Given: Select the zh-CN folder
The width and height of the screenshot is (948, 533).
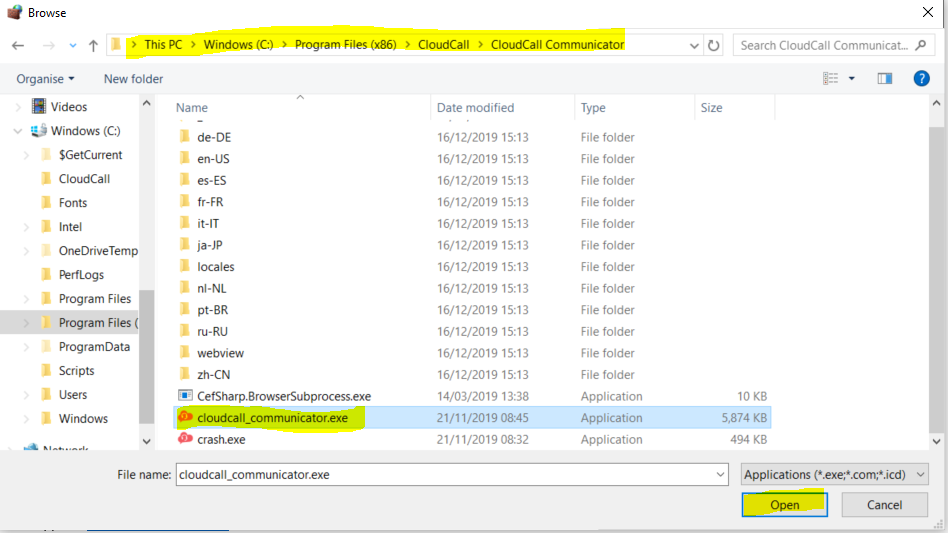Looking at the screenshot, I should [213, 375].
